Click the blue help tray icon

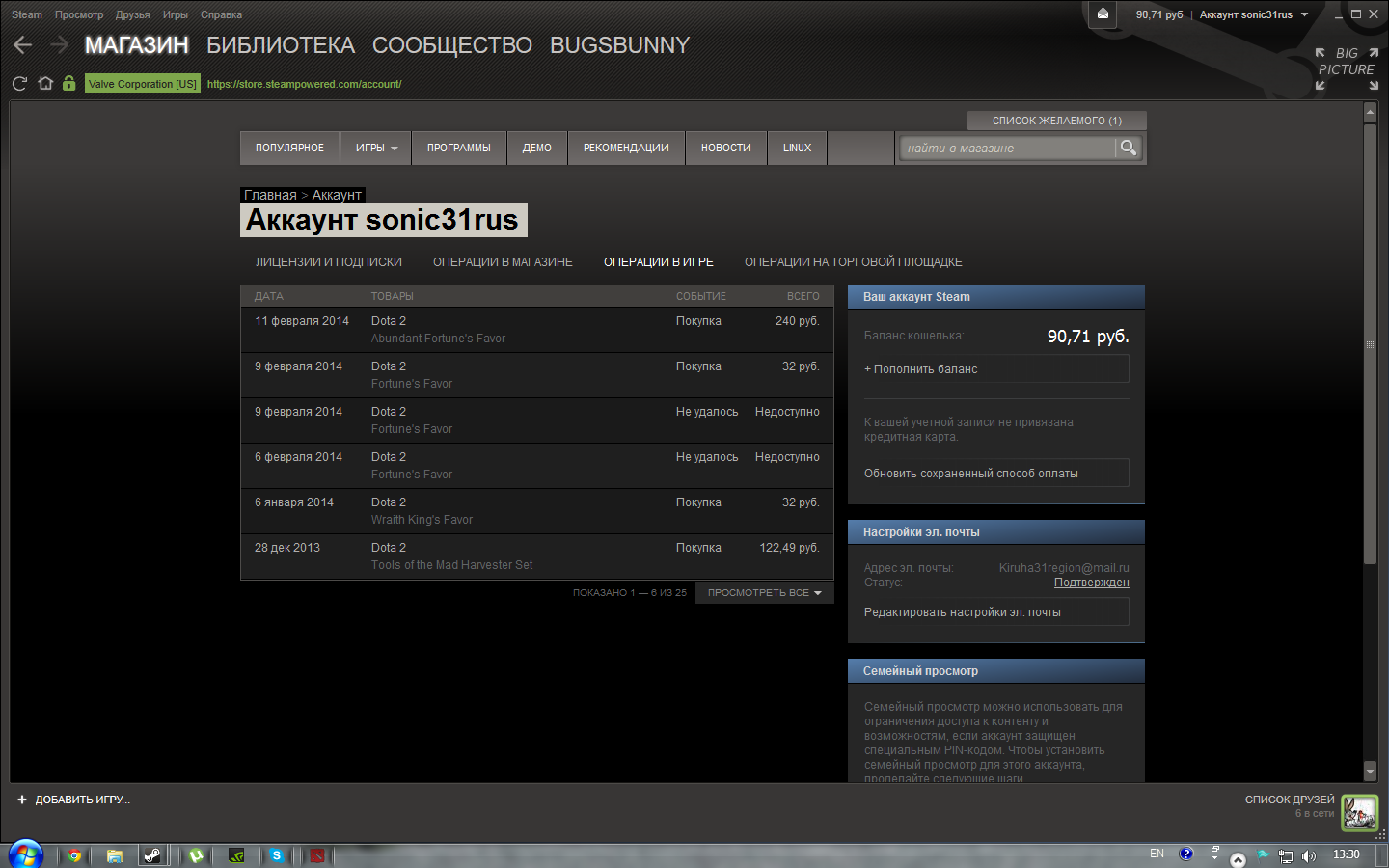1186,854
